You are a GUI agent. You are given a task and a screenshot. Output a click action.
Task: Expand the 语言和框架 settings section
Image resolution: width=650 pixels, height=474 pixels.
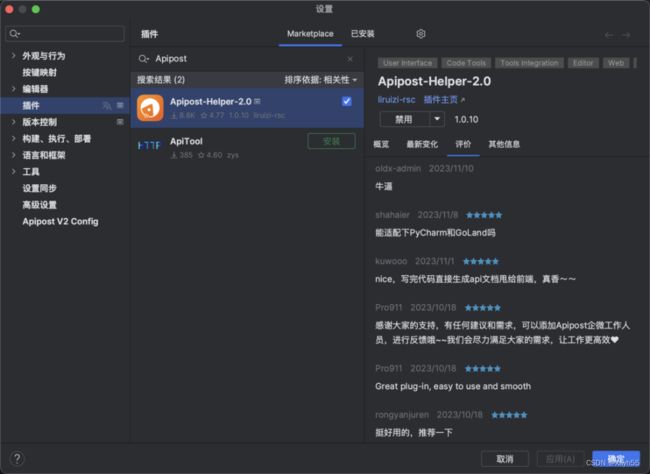13,155
